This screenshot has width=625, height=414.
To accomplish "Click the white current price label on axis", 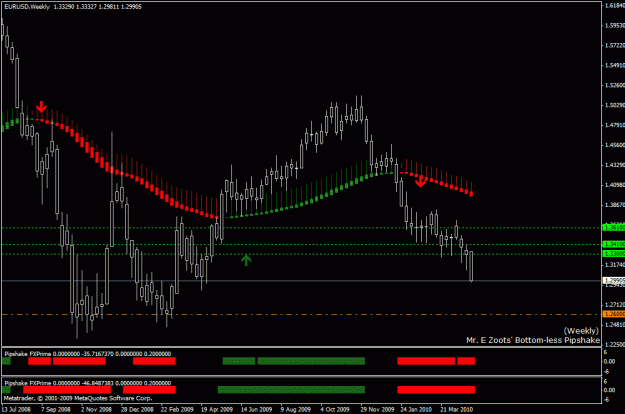I will pos(614,281).
